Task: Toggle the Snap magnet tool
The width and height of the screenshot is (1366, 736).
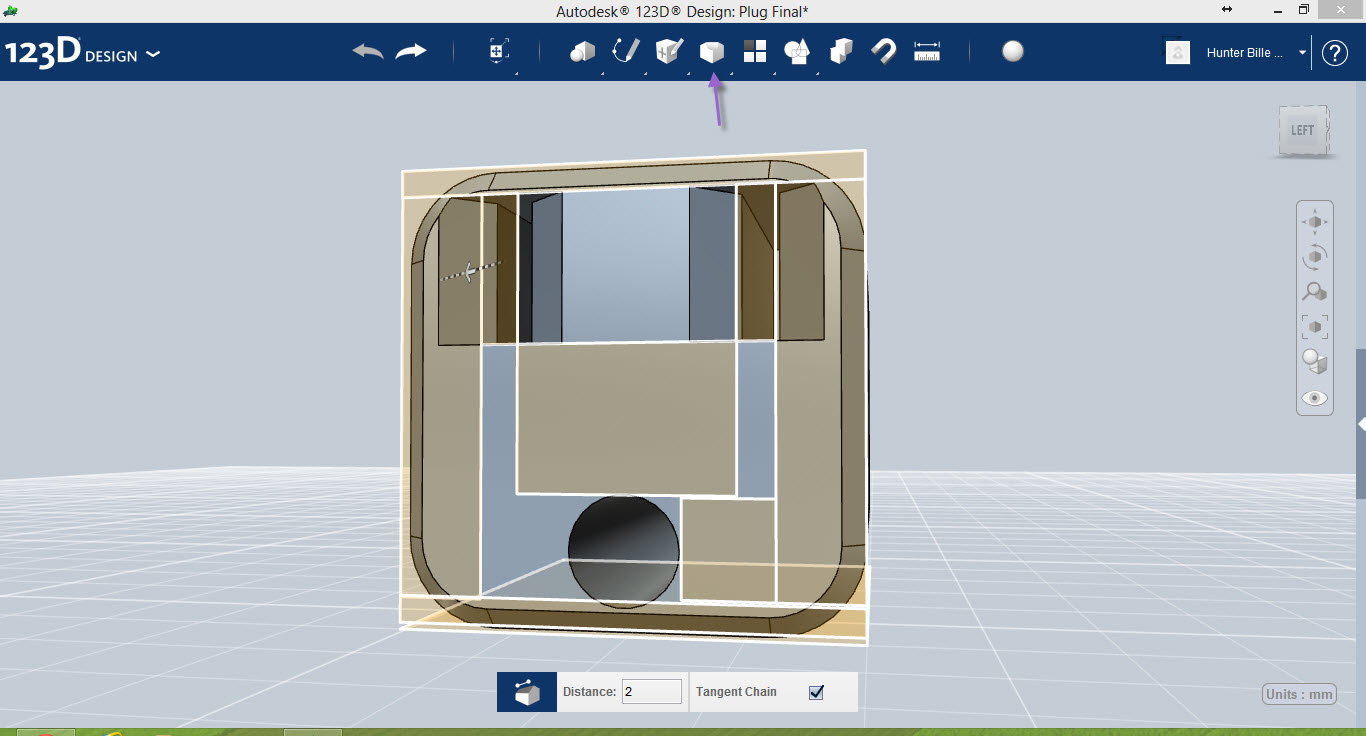Action: click(x=883, y=52)
